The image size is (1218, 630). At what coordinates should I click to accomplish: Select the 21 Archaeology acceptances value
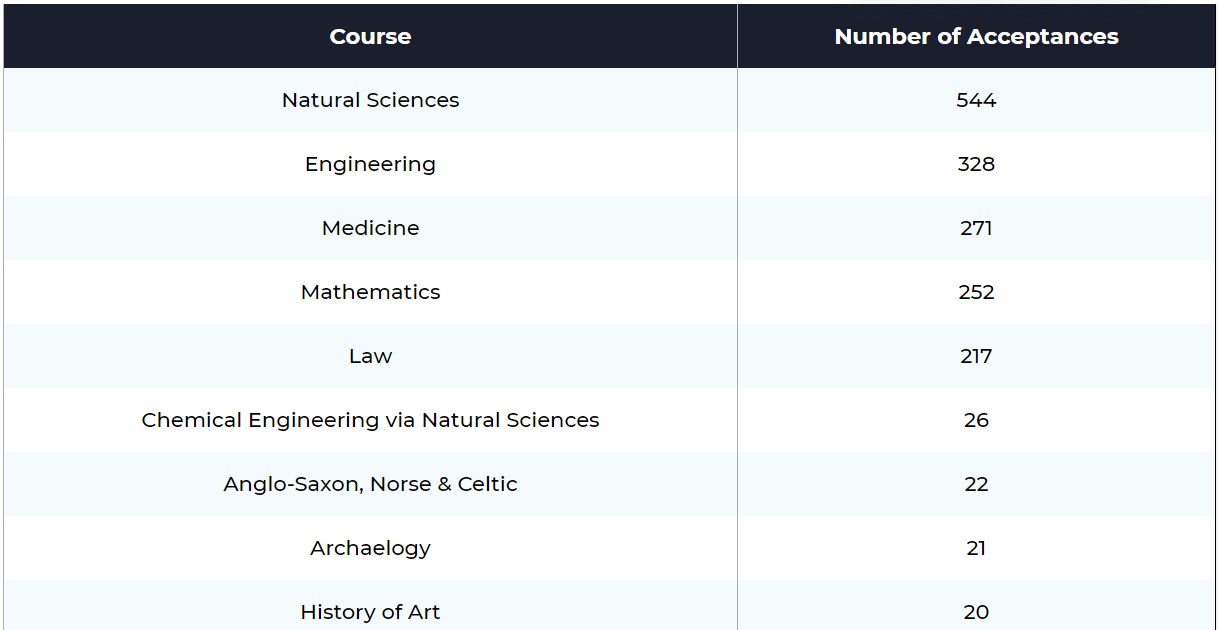pos(976,548)
